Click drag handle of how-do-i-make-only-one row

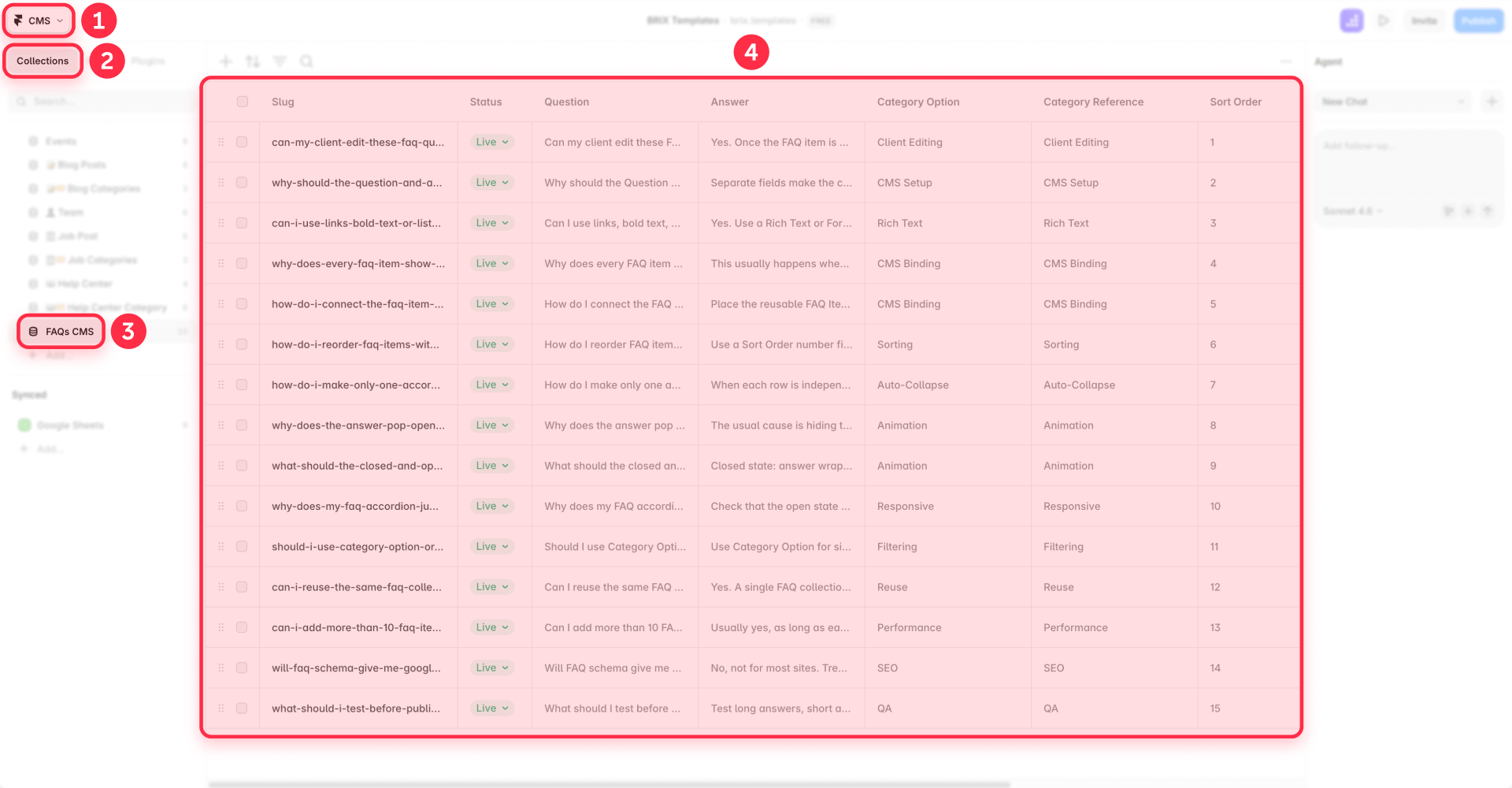tap(221, 385)
